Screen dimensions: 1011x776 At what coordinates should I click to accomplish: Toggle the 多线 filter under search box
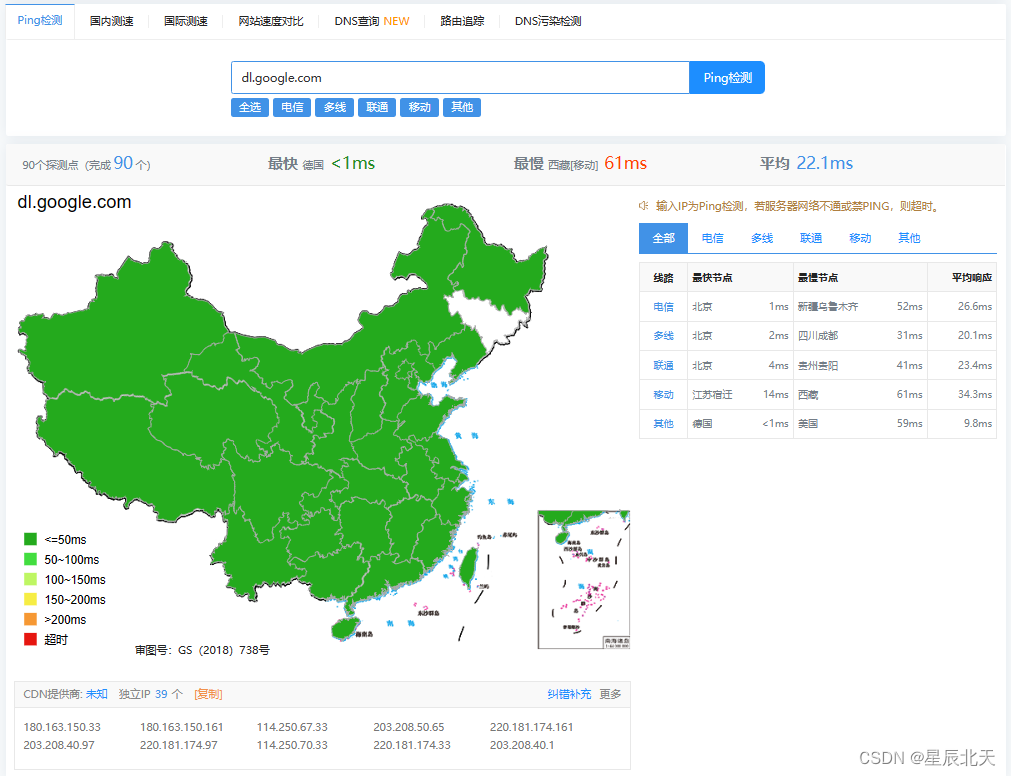335,107
